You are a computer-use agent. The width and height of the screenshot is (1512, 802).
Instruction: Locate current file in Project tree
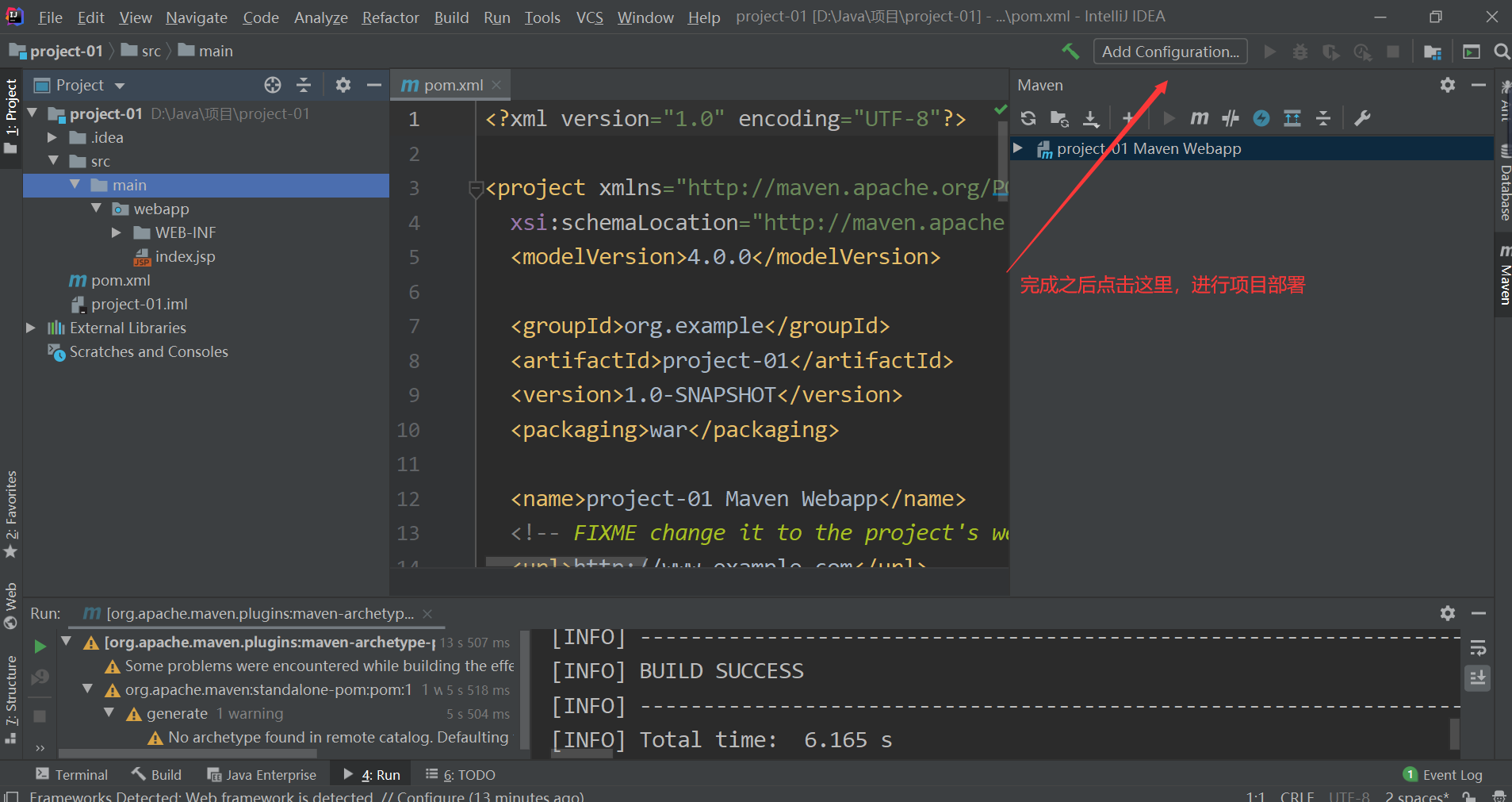[x=273, y=85]
